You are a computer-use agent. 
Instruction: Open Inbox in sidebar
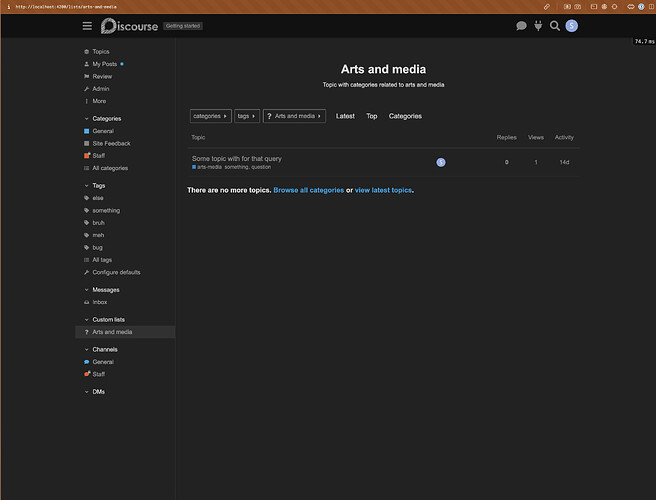click(x=100, y=302)
